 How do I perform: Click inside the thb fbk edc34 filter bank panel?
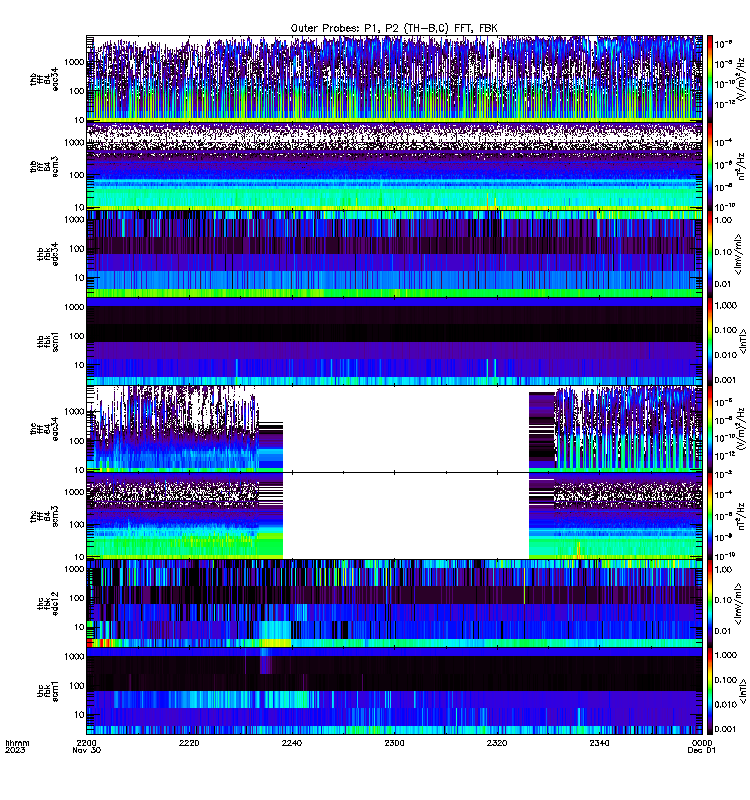(x=394, y=254)
